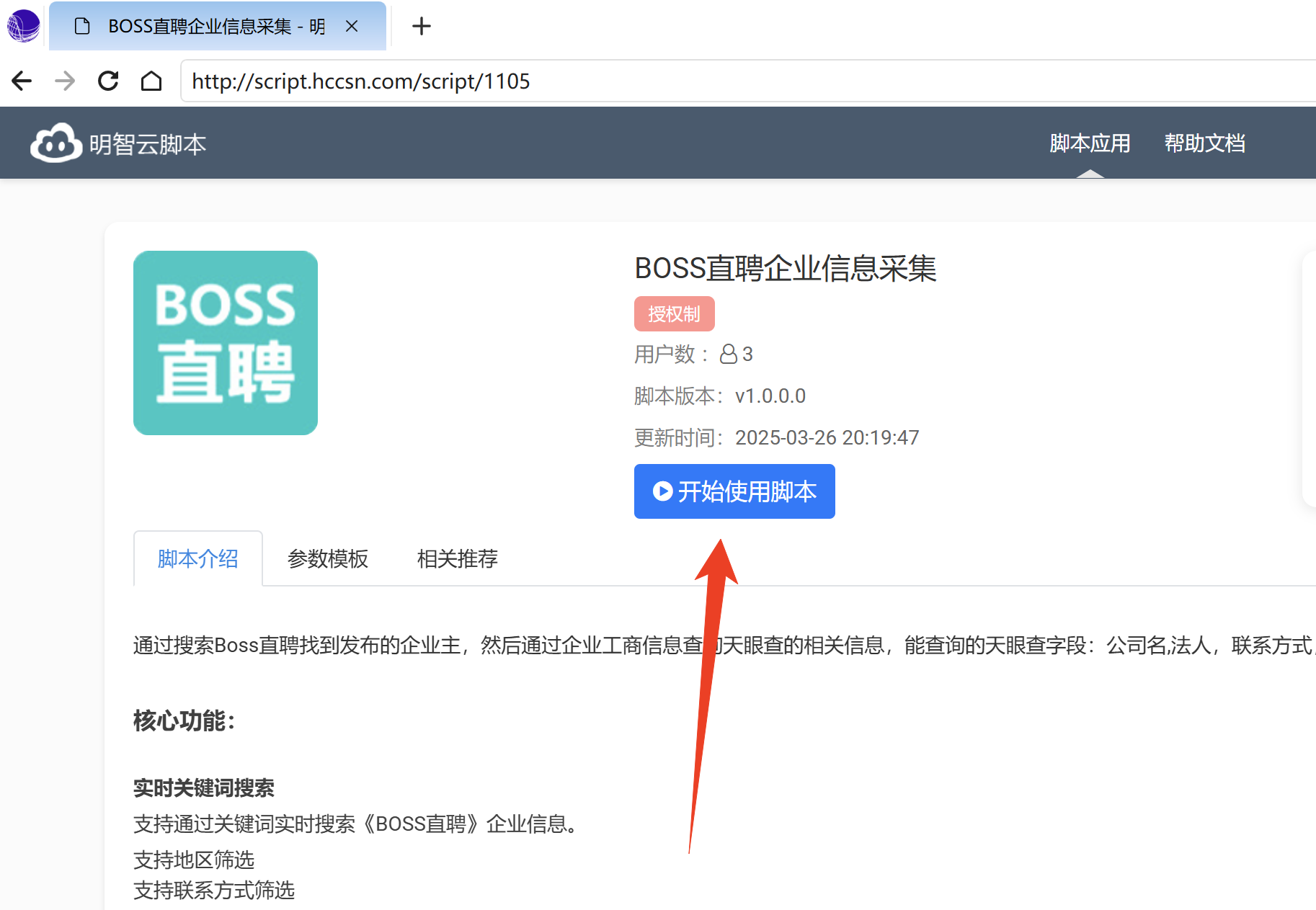
Task: Click the user count person icon
Action: point(729,354)
